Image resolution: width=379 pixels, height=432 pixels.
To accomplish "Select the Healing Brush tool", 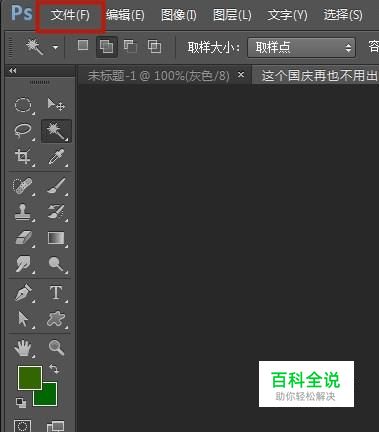I will (x=23, y=186).
